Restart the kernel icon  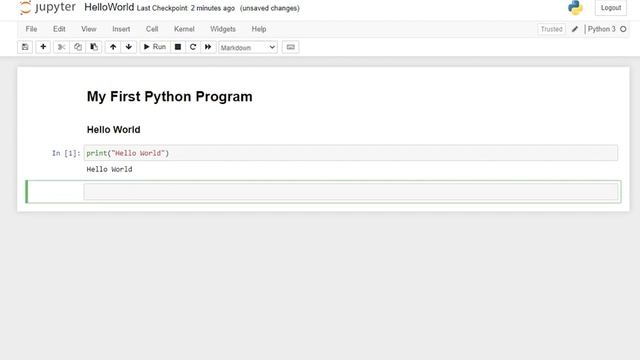pyautogui.click(x=193, y=47)
